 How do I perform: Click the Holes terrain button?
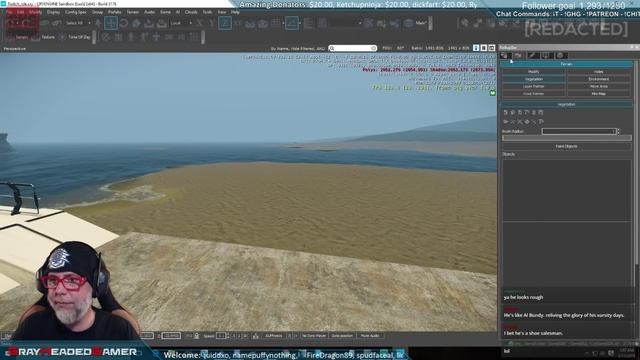pyautogui.click(x=598, y=72)
